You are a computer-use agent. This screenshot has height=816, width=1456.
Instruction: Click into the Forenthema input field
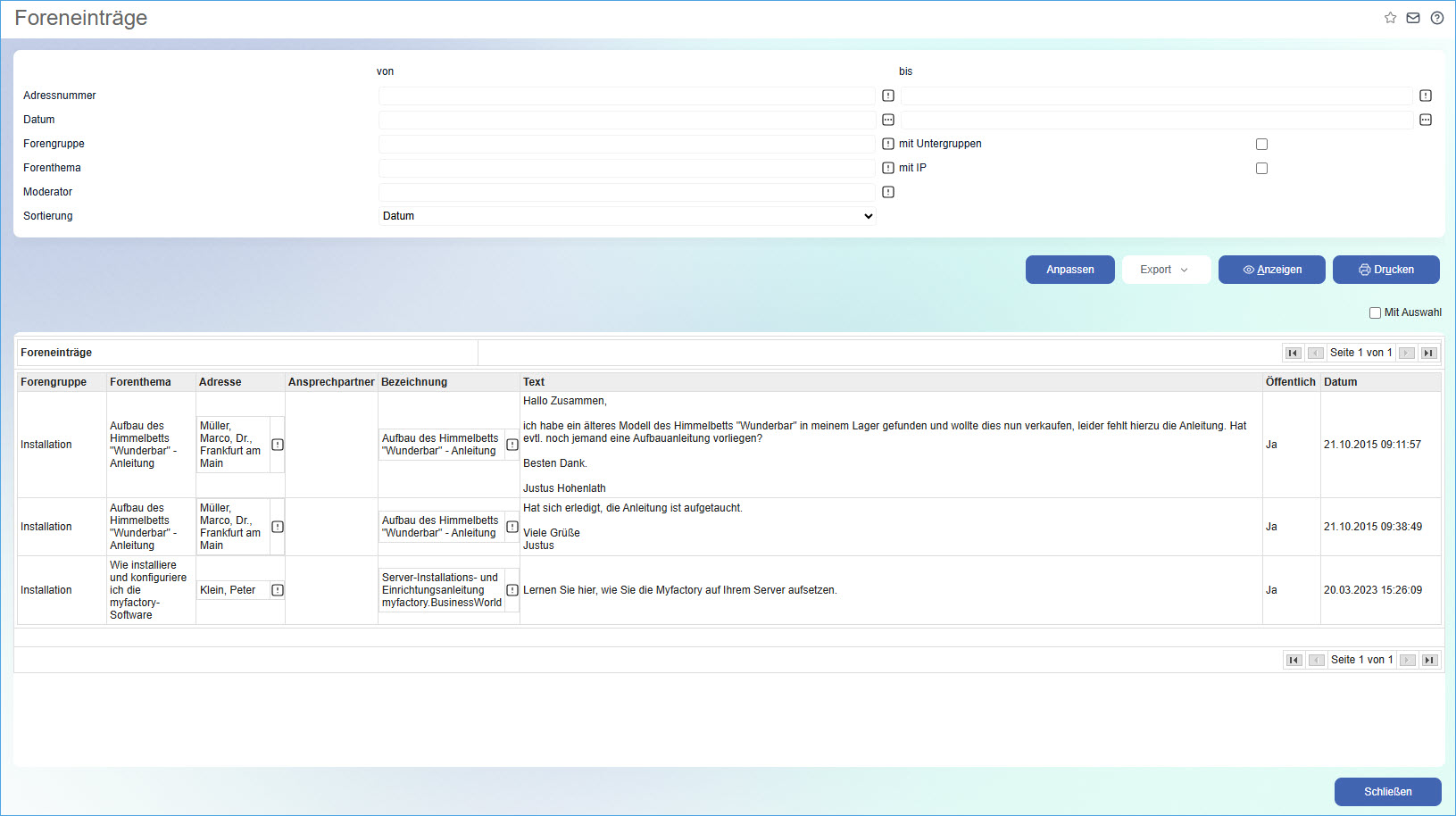tap(627, 168)
